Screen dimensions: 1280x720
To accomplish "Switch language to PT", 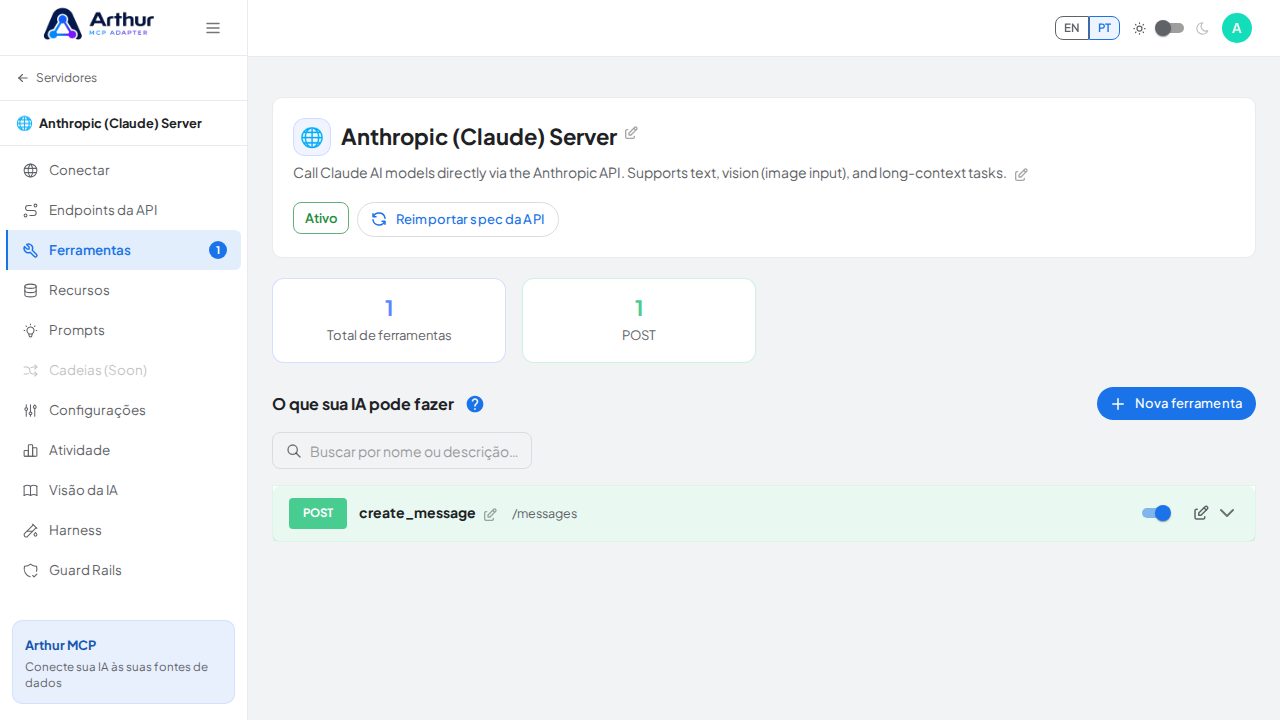I will pos(1104,28).
